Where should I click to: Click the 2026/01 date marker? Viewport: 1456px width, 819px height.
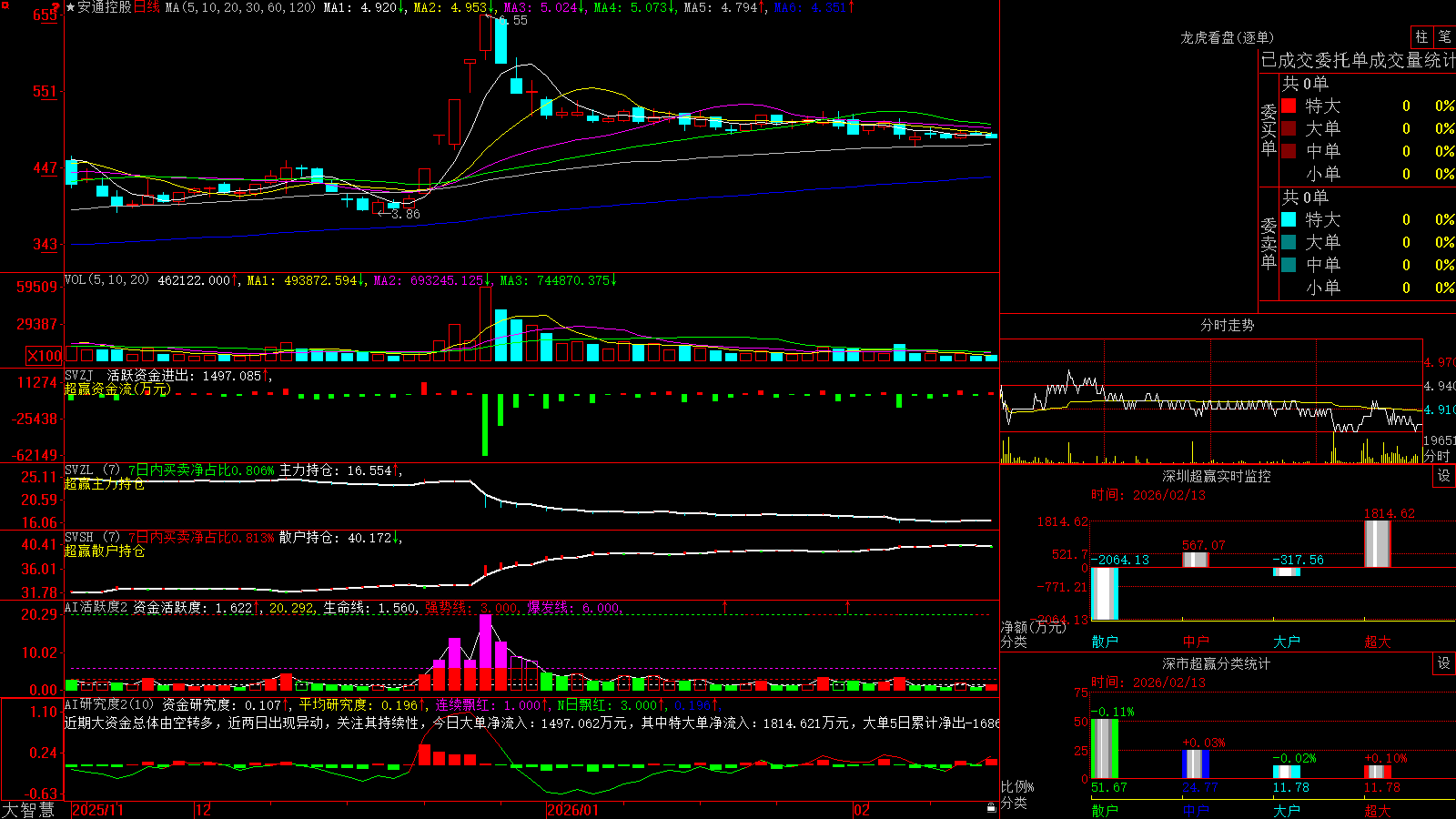point(572,810)
